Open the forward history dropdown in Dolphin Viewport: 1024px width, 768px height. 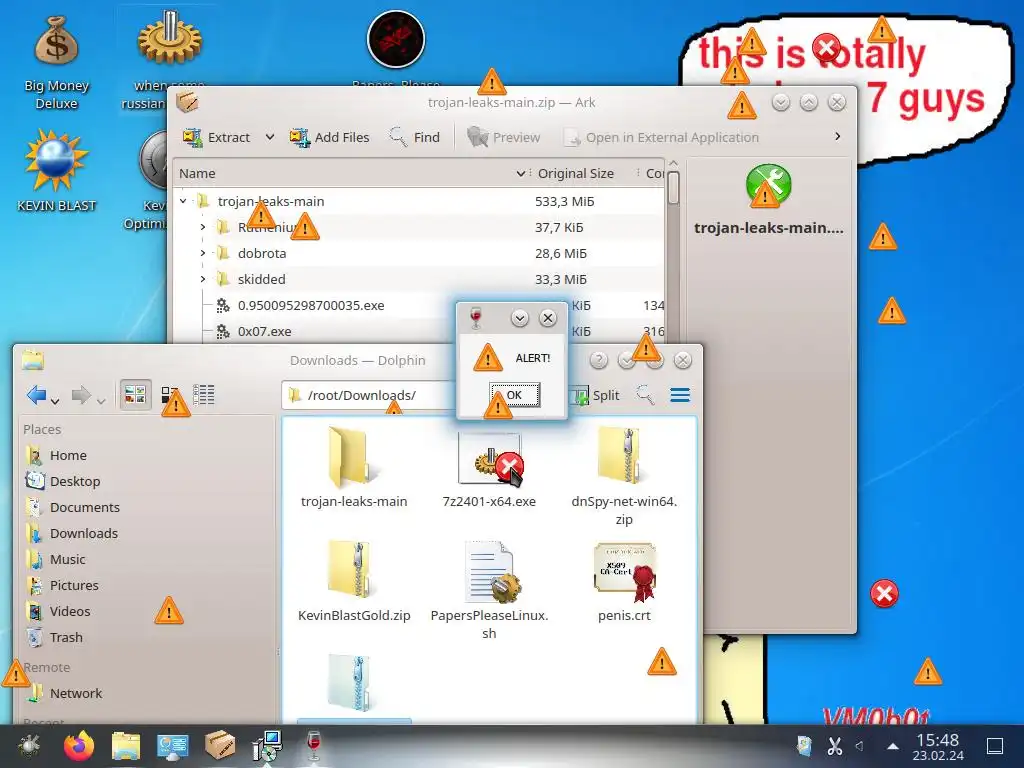(101, 400)
